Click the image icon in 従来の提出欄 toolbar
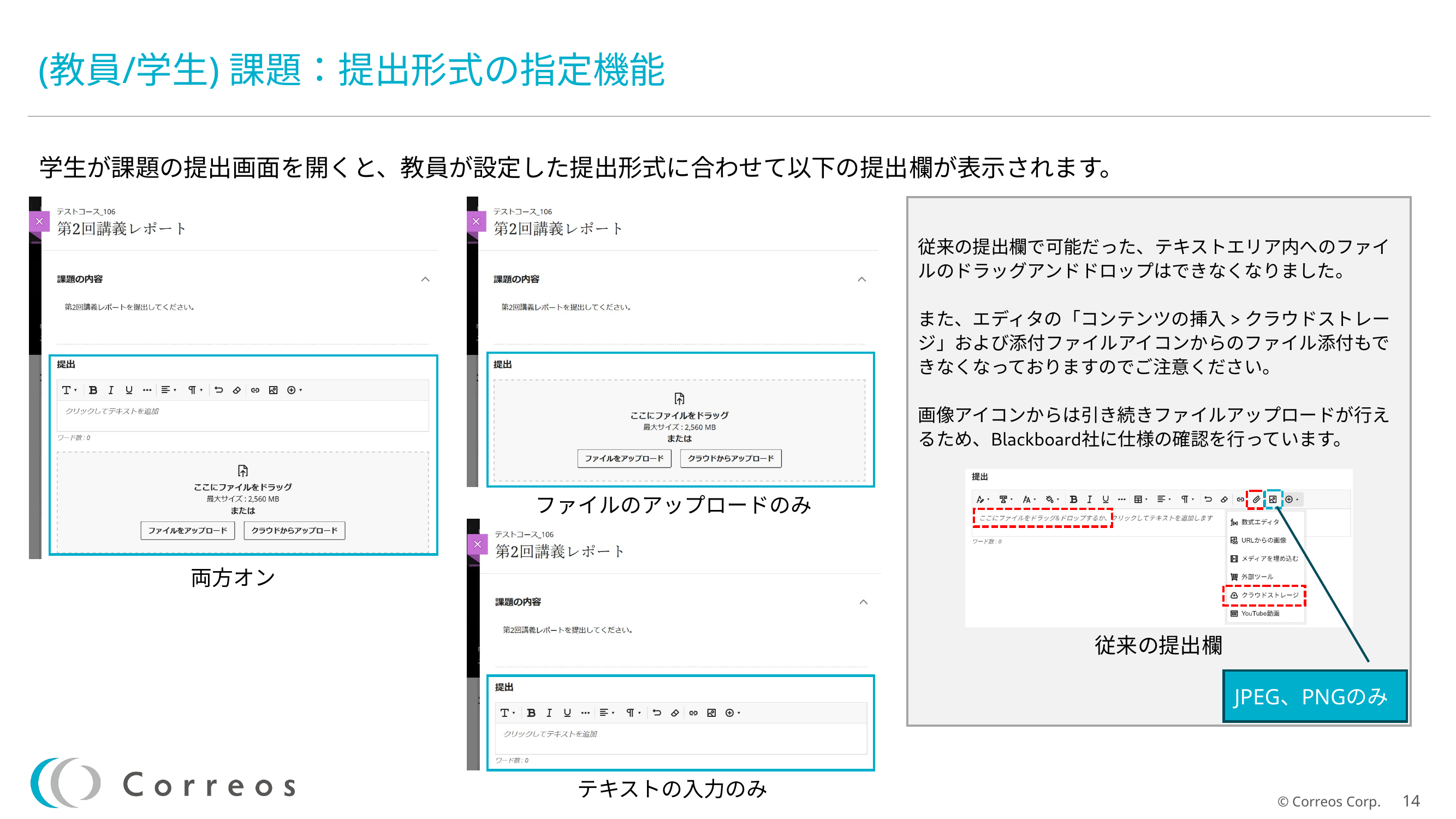1456x819 pixels. (x=1273, y=499)
